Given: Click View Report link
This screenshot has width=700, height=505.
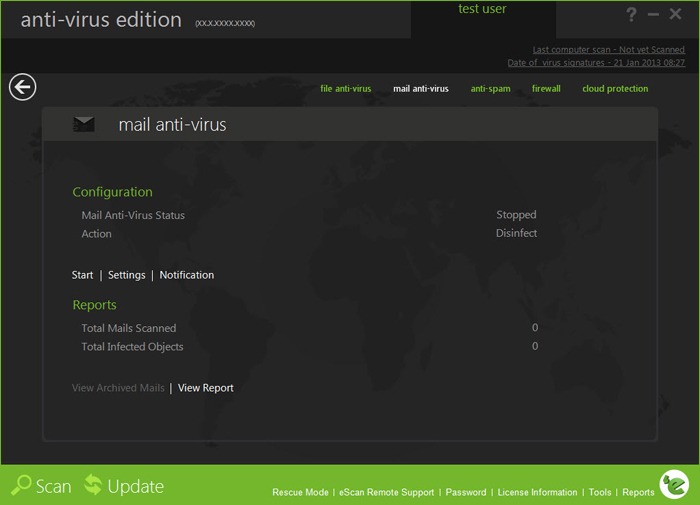Looking at the screenshot, I should coord(205,388).
